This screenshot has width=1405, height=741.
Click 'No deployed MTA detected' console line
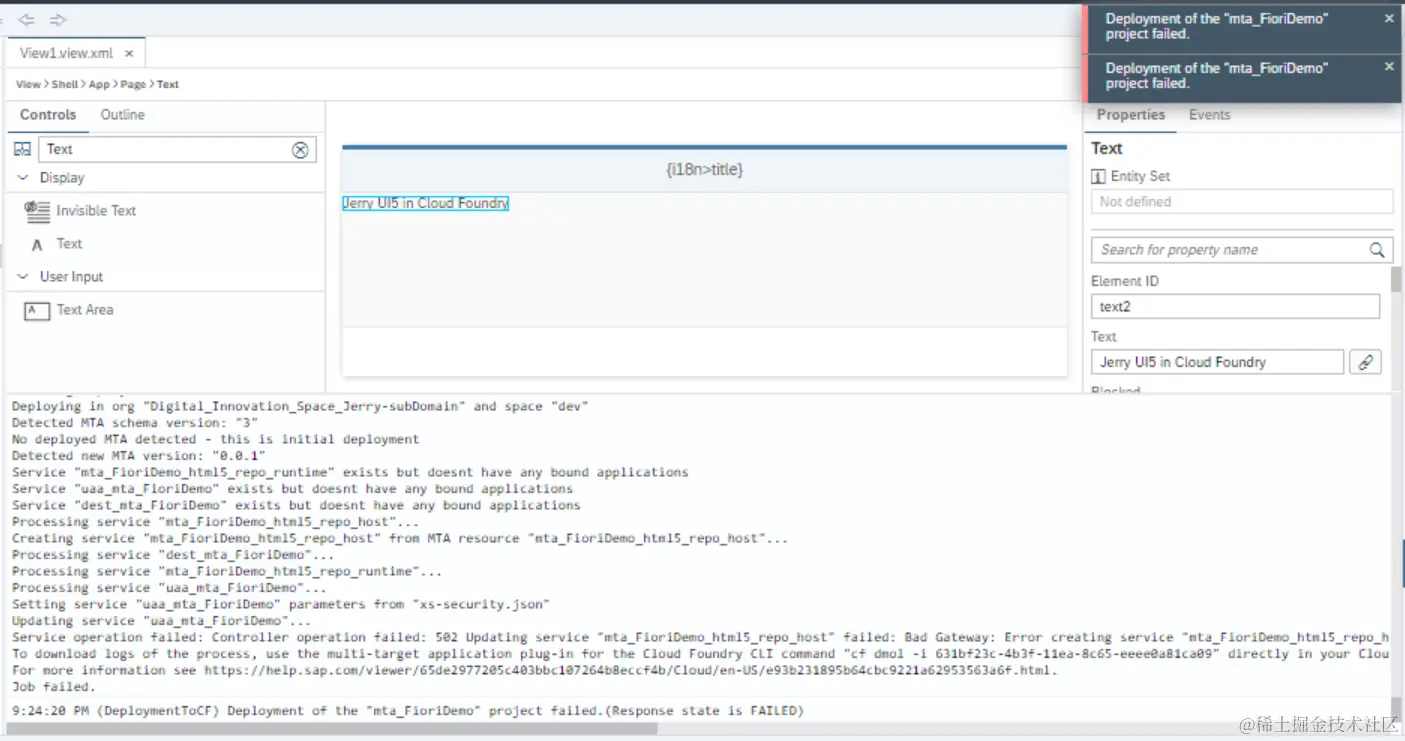(x=216, y=439)
